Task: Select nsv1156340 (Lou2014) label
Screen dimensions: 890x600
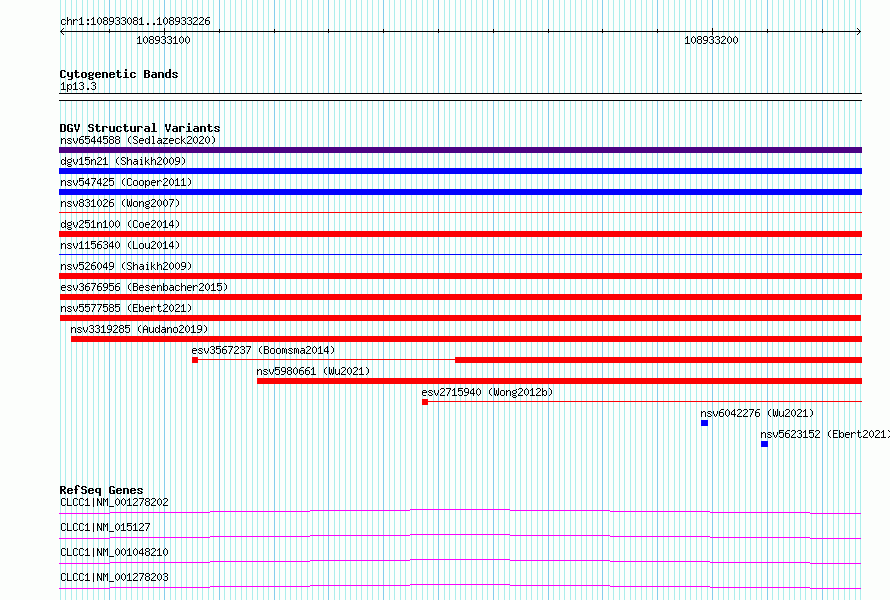Action: pyautogui.click(x=120, y=245)
